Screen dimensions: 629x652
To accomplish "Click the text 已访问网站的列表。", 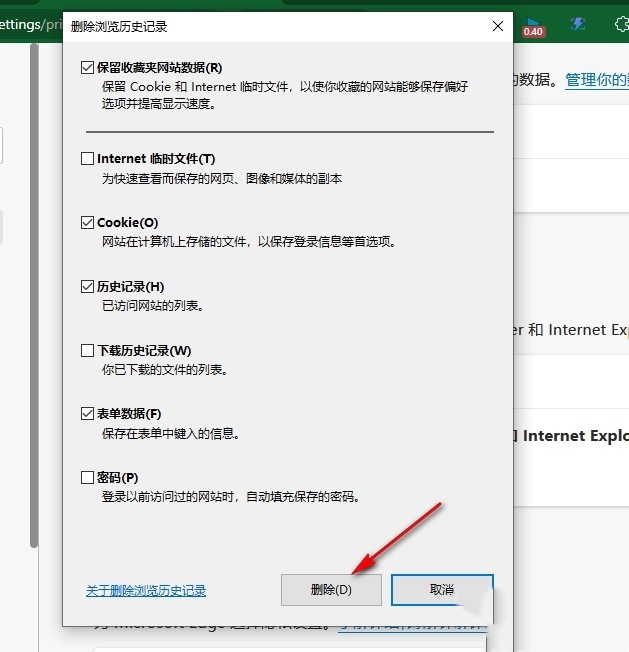I will pyautogui.click(x=153, y=306).
